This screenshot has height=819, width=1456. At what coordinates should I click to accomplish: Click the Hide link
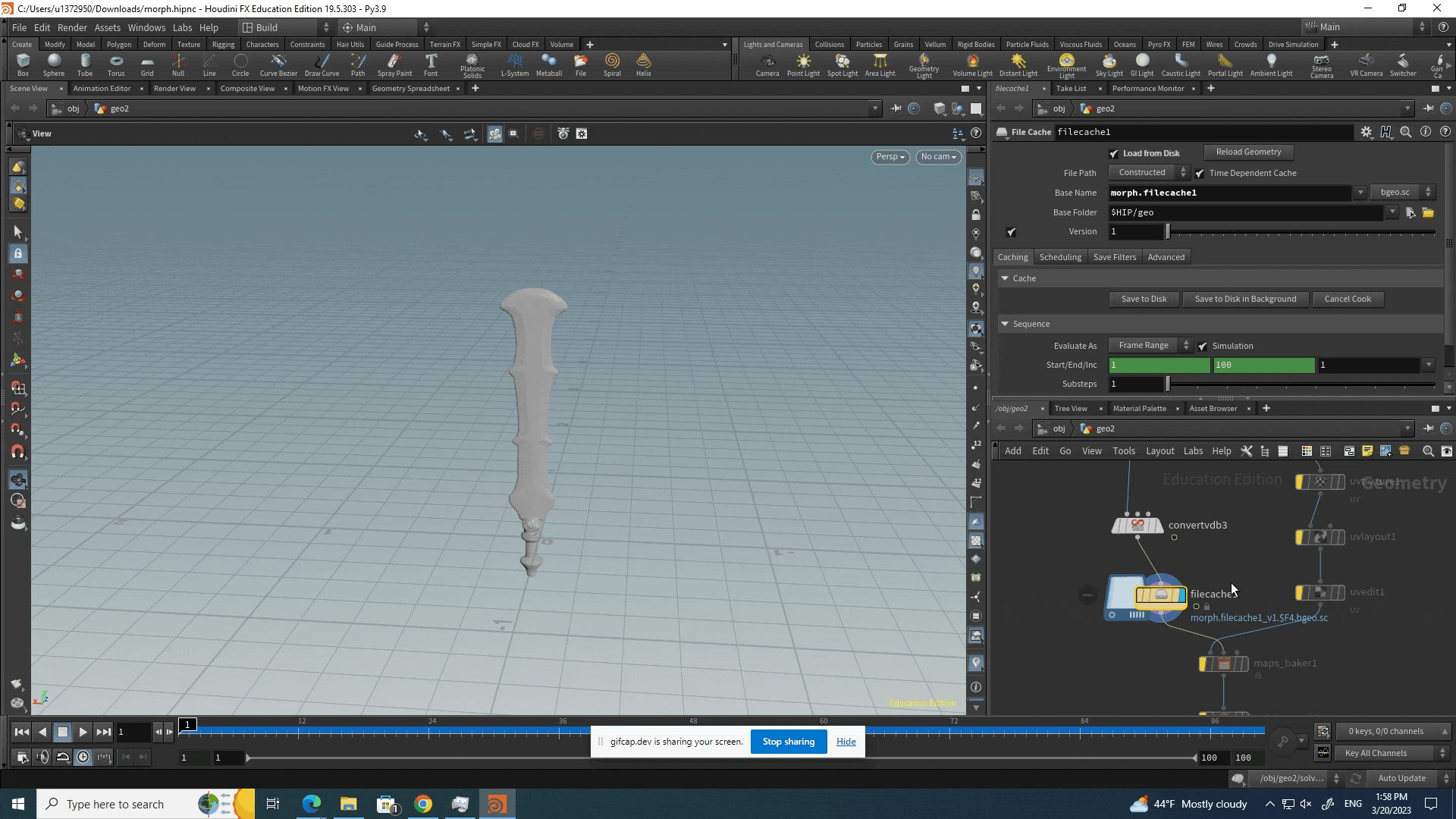pyautogui.click(x=846, y=742)
